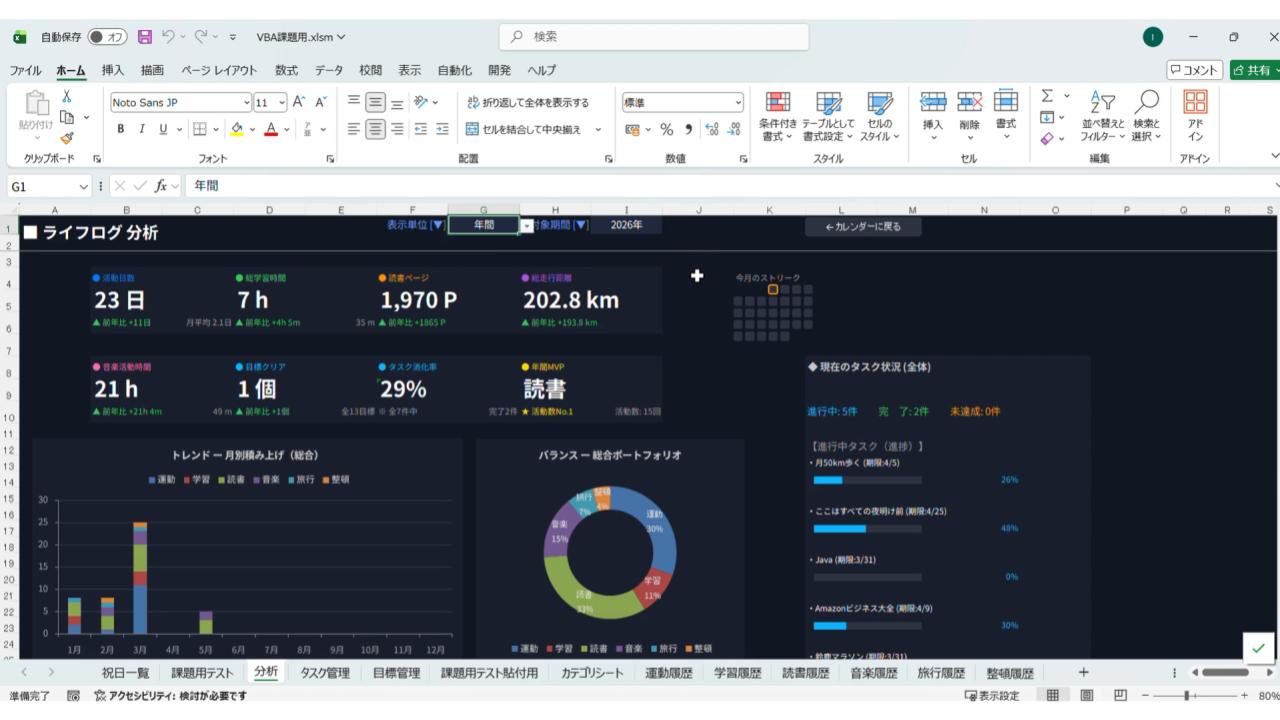Viewport: 1280px width, 720px height.
Task: Click the AutoSum sigma icon
Action: pos(1047,97)
